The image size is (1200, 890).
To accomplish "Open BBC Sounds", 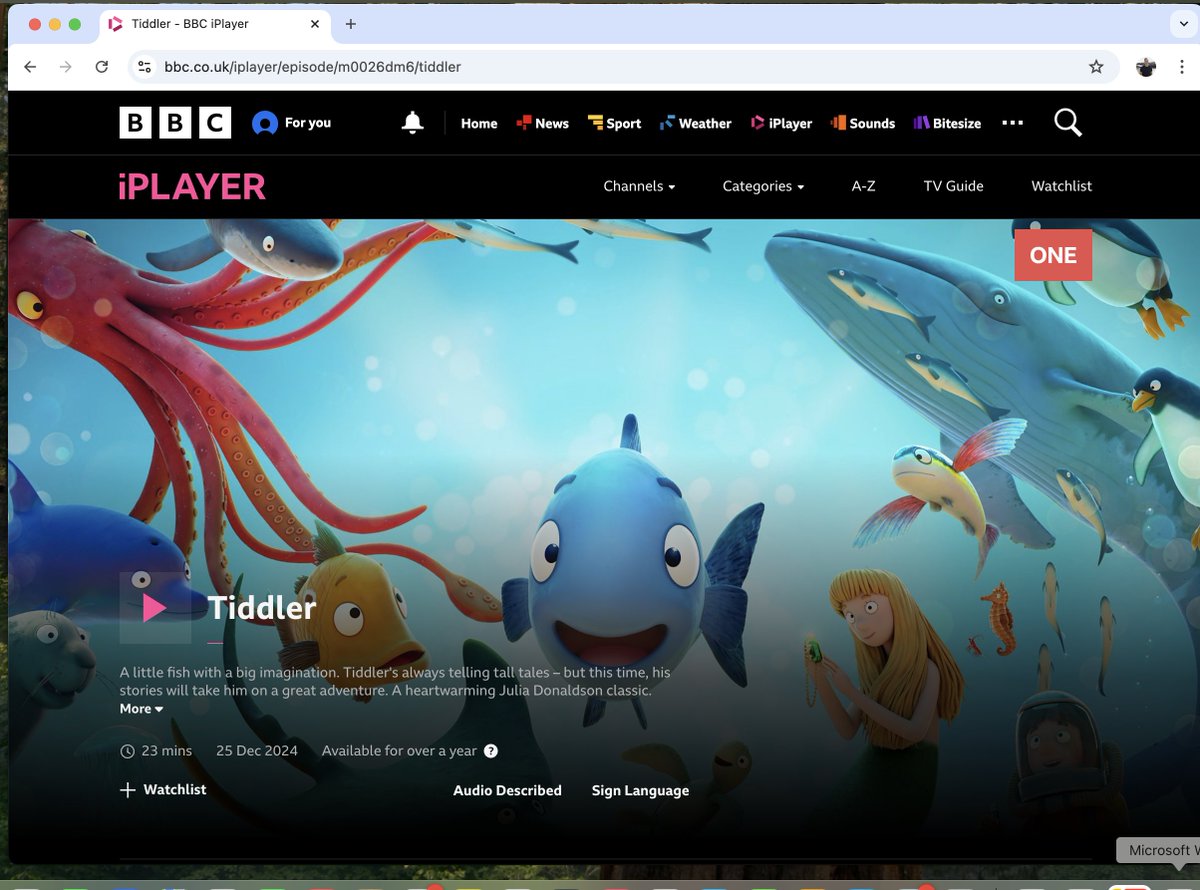I will (x=862, y=123).
